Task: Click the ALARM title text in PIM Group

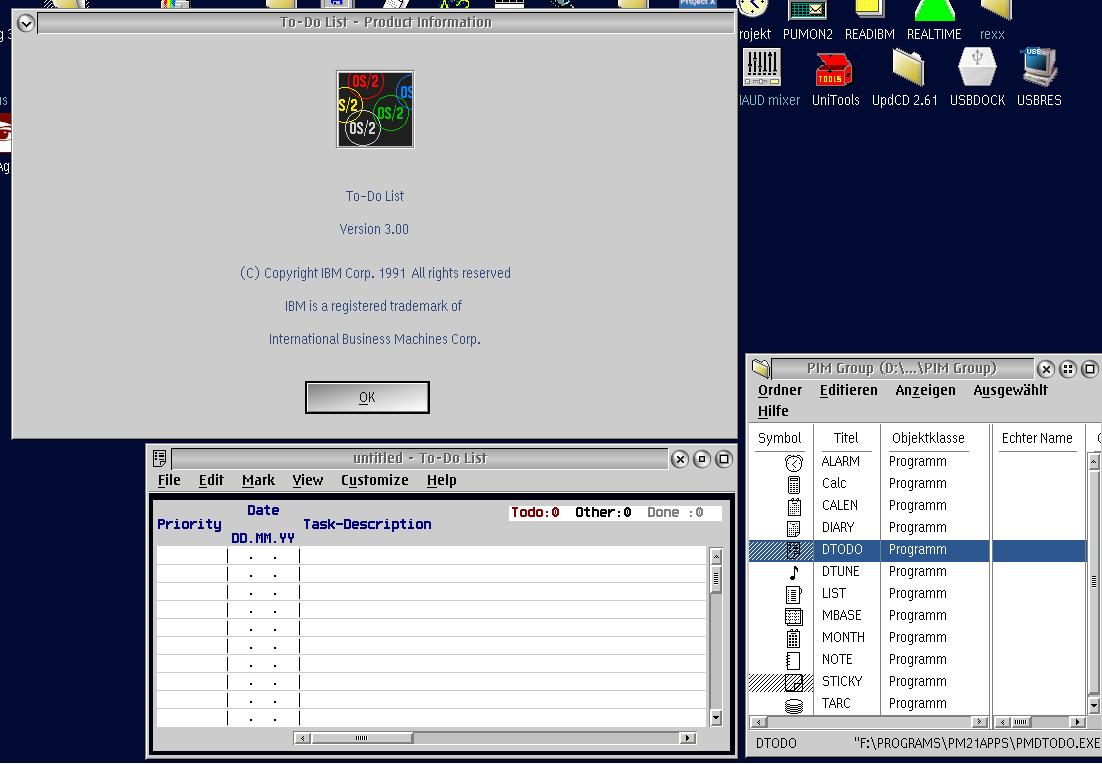Action: click(841, 461)
